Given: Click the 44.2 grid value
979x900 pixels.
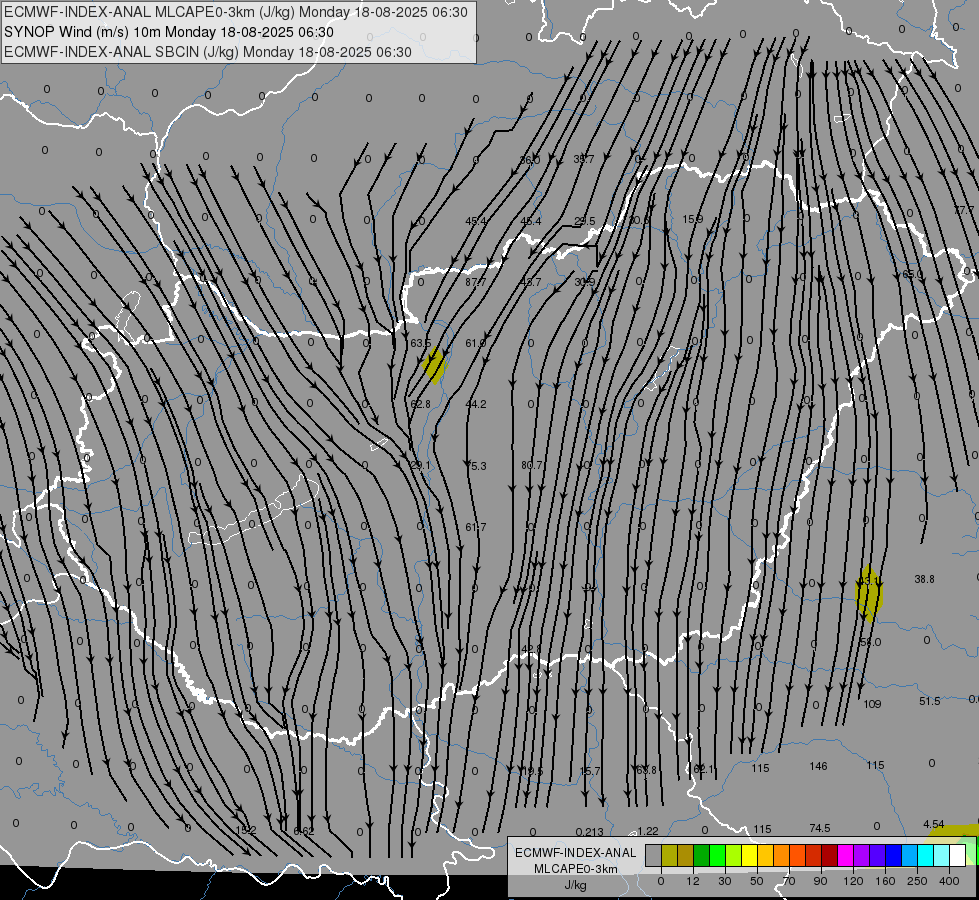Looking at the screenshot, I should [x=476, y=404].
